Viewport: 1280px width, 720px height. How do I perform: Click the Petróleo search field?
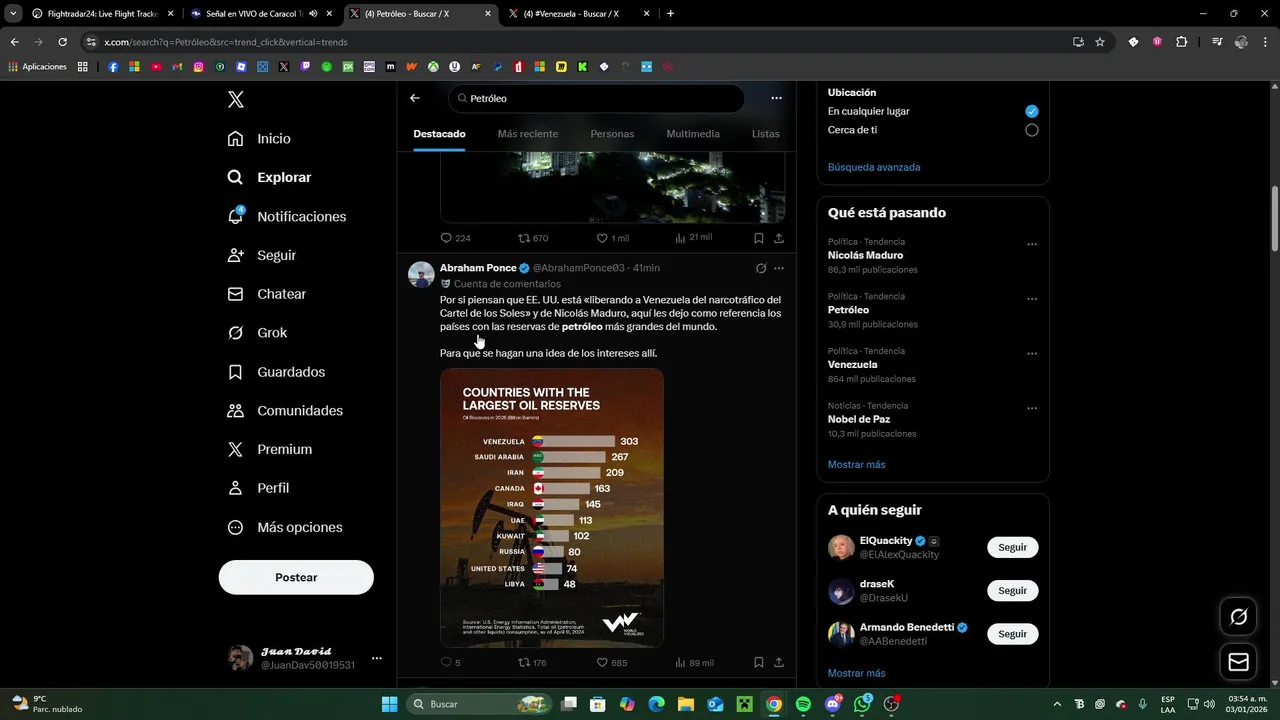[596, 98]
